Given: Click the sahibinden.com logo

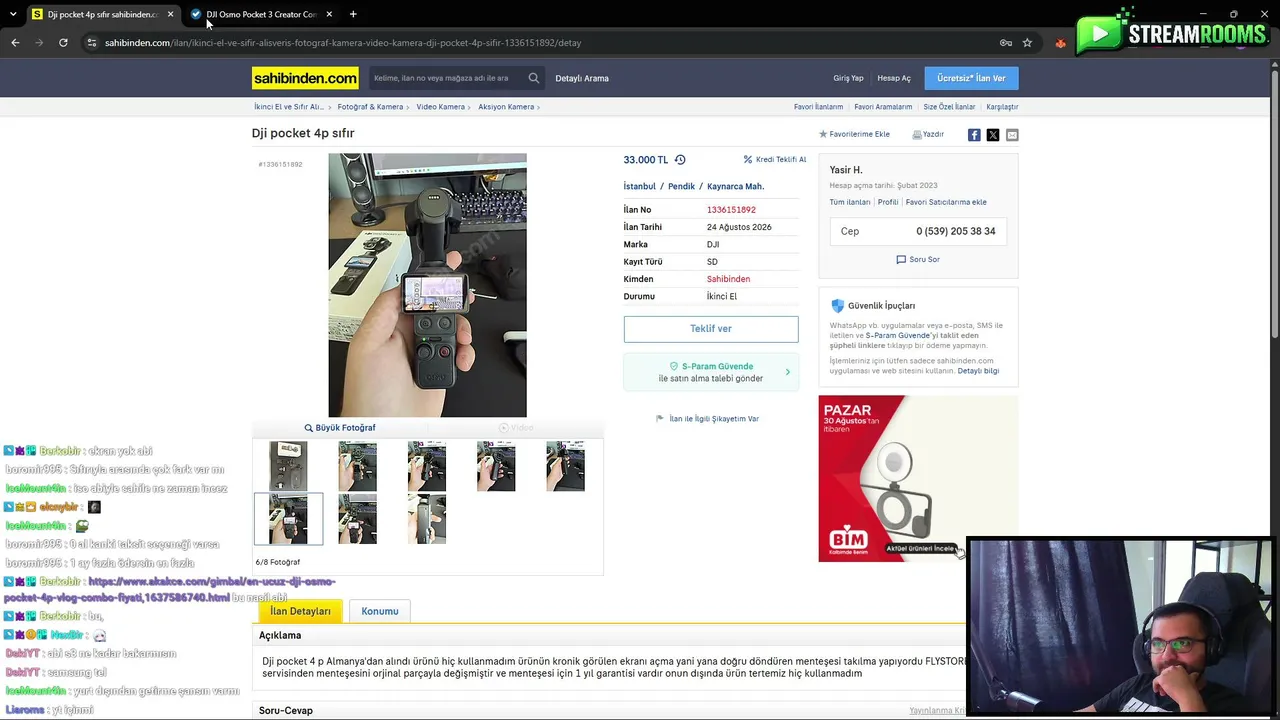Looking at the screenshot, I should [x=305, y=78].
